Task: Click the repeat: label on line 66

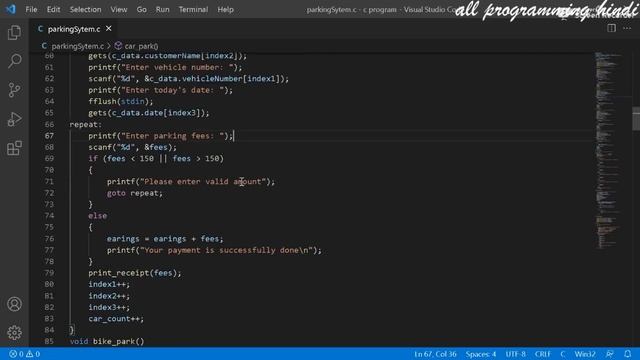Action: point(86,124)
